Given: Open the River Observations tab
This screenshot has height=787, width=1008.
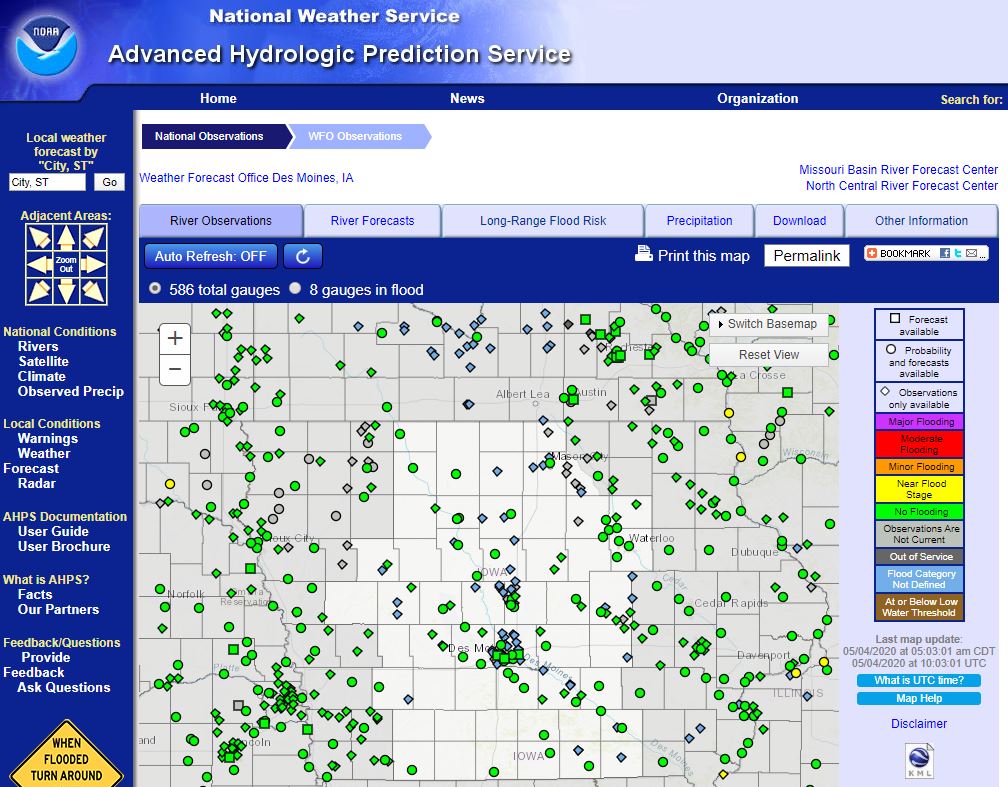Looking at the screenshot, I should (220, 221).
